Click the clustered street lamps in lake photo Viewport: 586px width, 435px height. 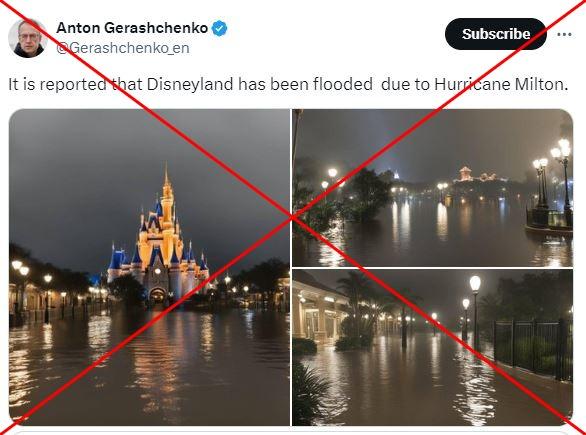(x=554, y=176)
